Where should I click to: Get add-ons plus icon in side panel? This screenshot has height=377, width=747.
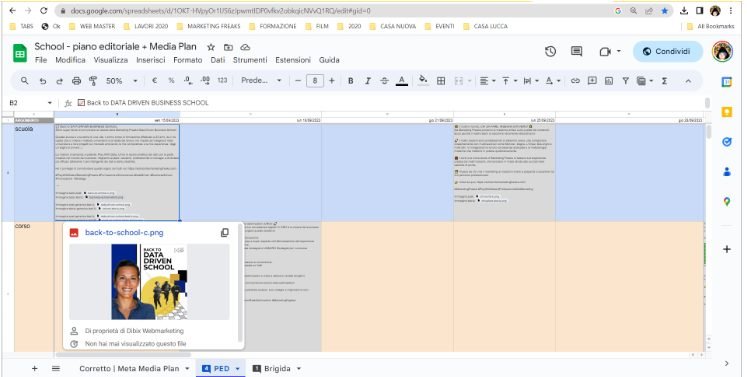coord(727,249)
